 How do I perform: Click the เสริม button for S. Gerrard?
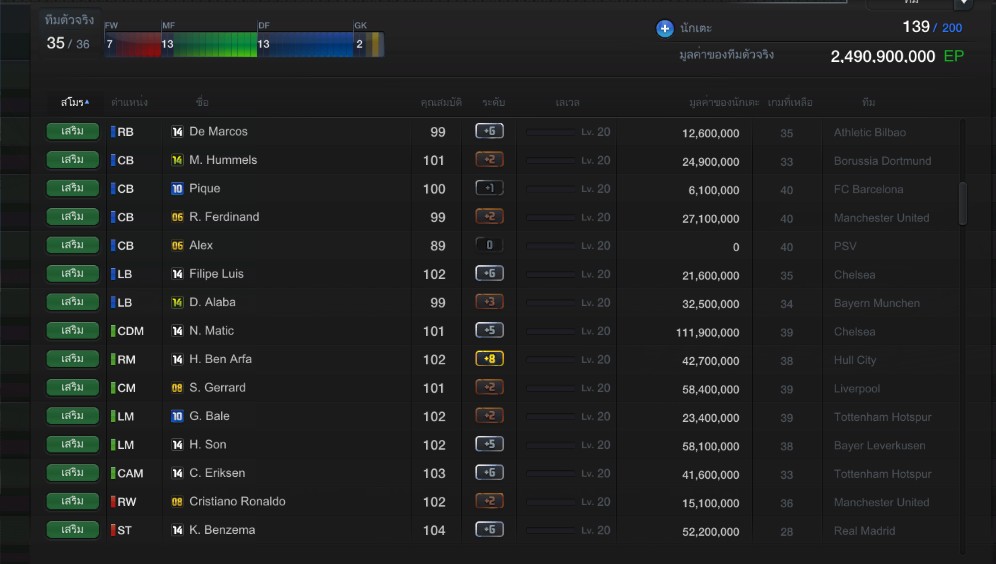coord(72,387)
